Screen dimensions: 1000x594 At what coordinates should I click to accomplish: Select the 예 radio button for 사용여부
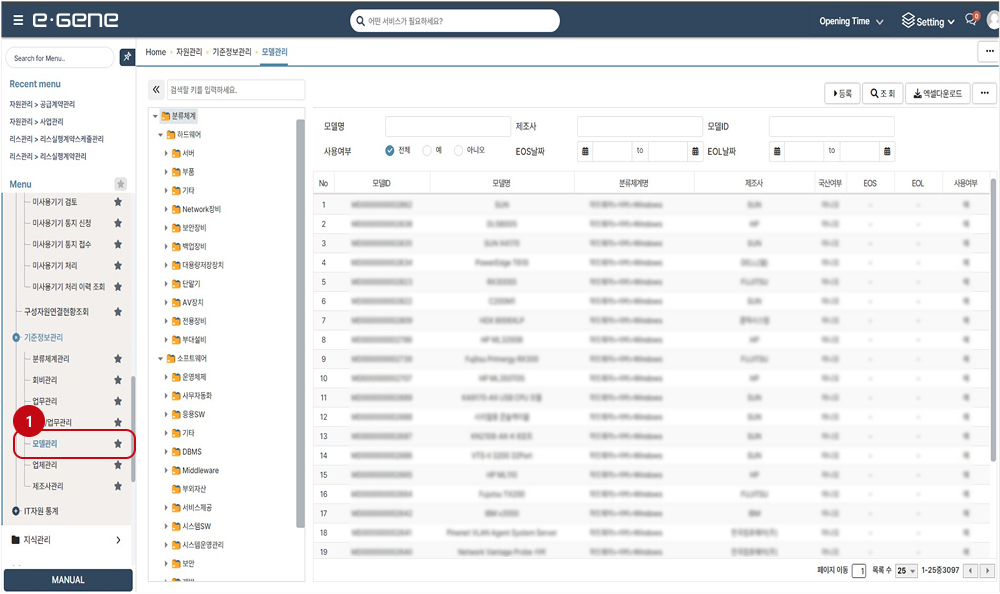pyautogui.click(x=427, y=151)
